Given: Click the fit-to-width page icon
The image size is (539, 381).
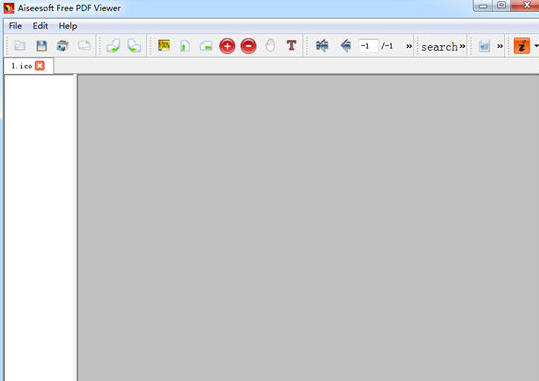Looking at the screenshot, I should (x=206, y=45).
